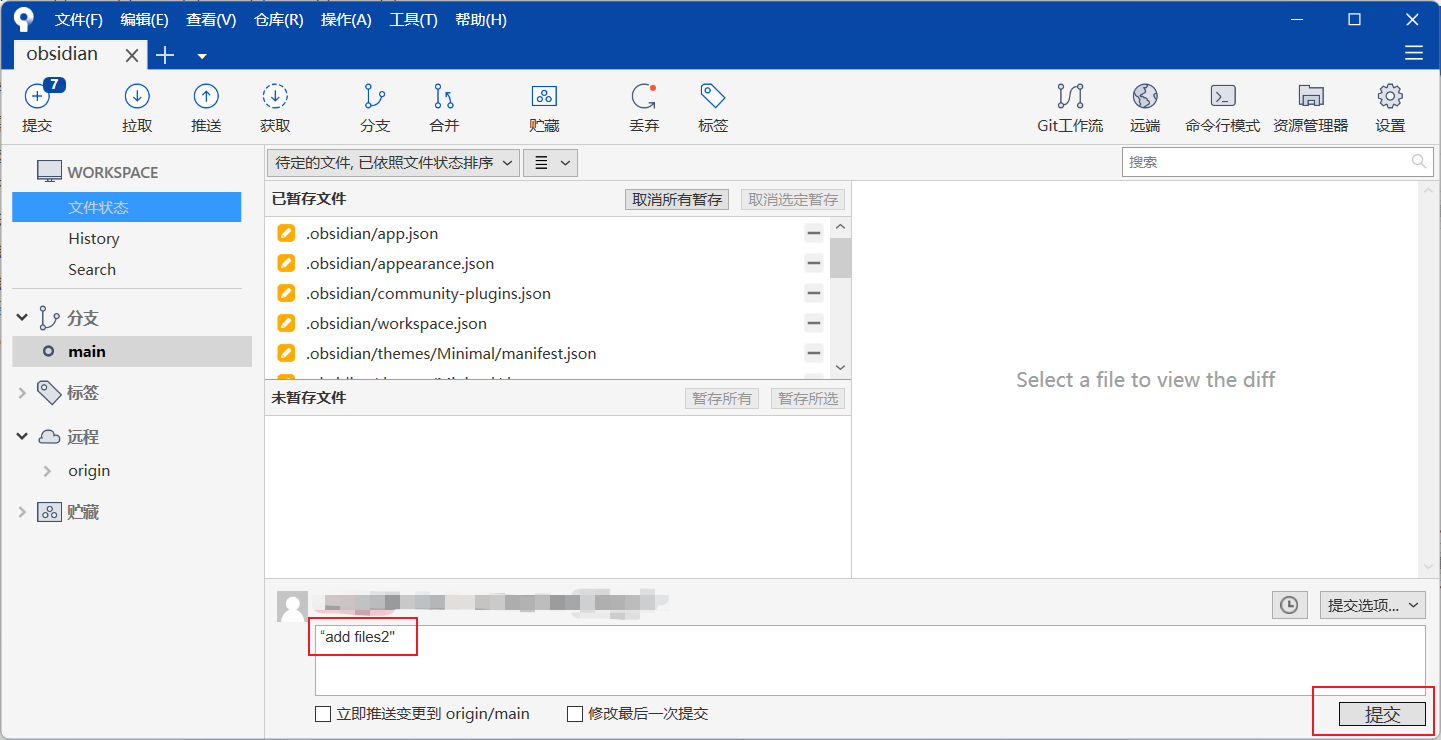Screen dimensions: 1441x740
Task: Click the 暂存所有 (stage all) button
Action: 722,398
